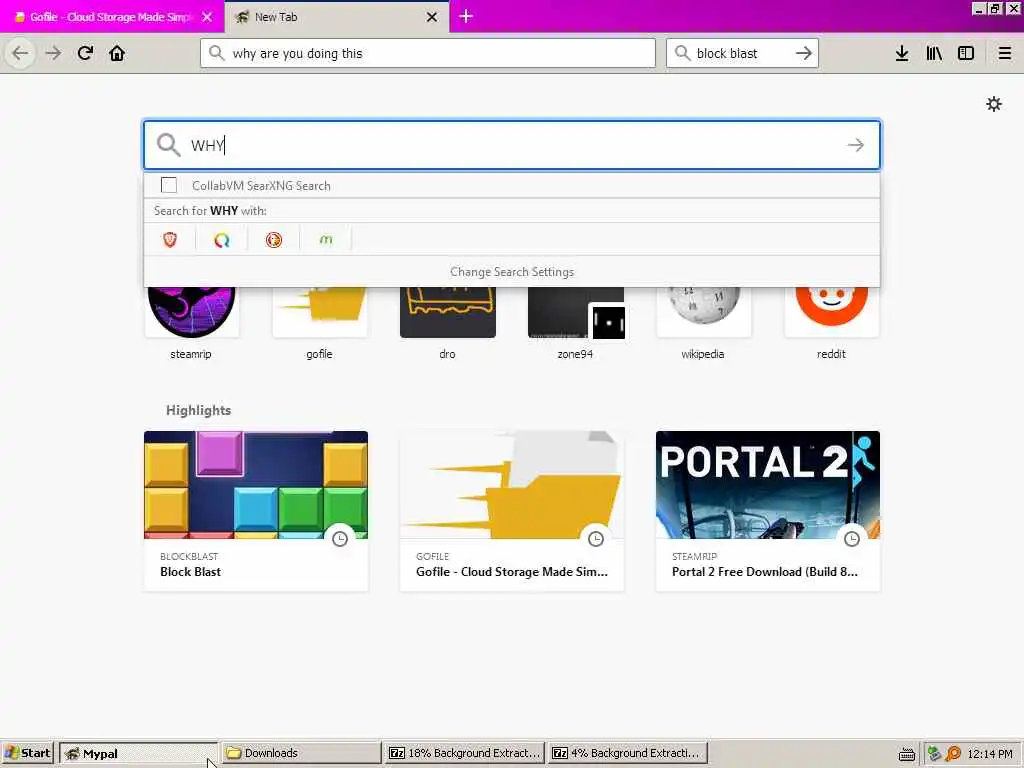Focus the address bar reading why are you doing this
This screenshot has width=1024, height=768.
point(428,53)
